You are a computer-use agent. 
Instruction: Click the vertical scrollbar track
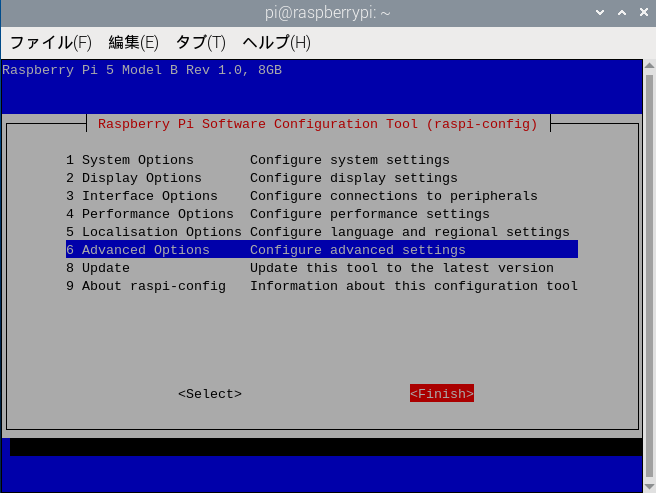[649, 276]
